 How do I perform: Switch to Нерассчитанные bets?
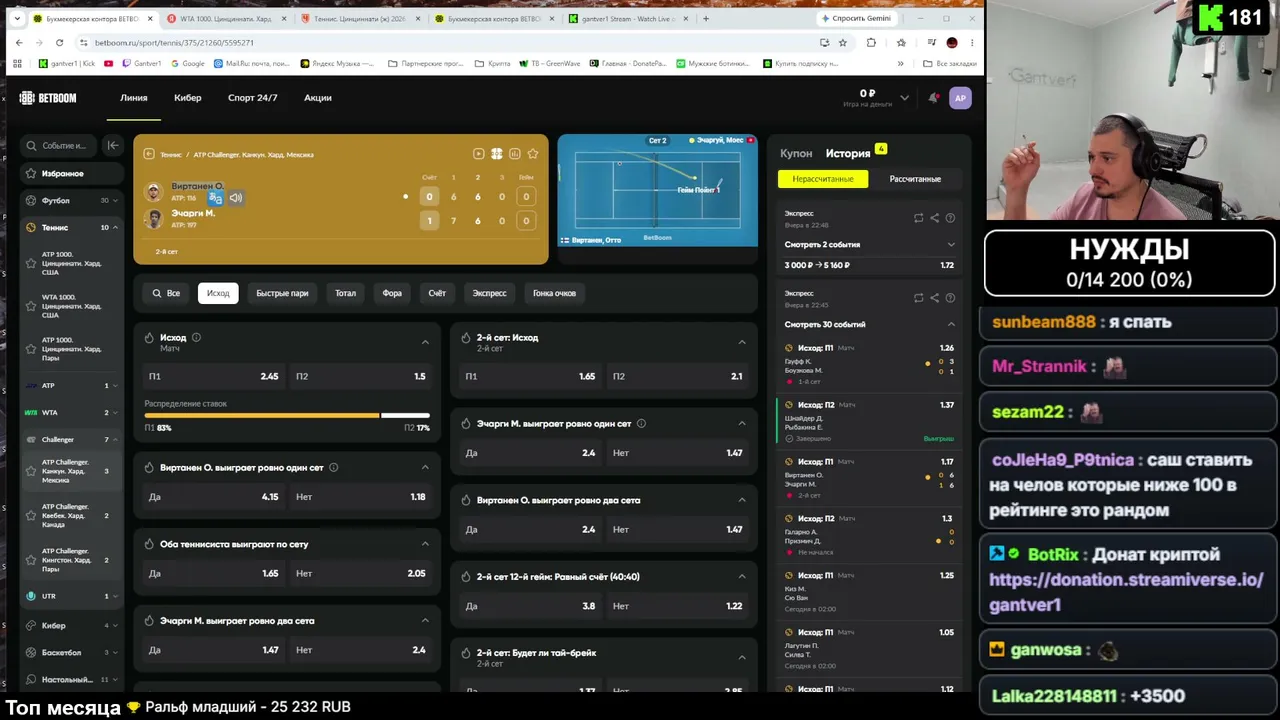tap(823, 179)
